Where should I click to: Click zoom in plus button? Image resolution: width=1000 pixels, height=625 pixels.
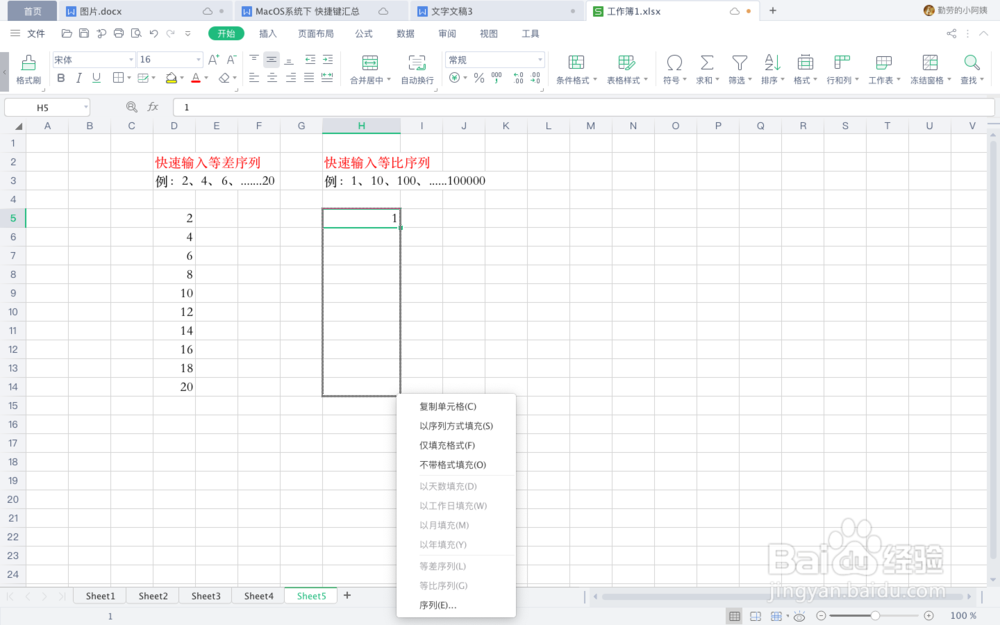coord(929,615)
